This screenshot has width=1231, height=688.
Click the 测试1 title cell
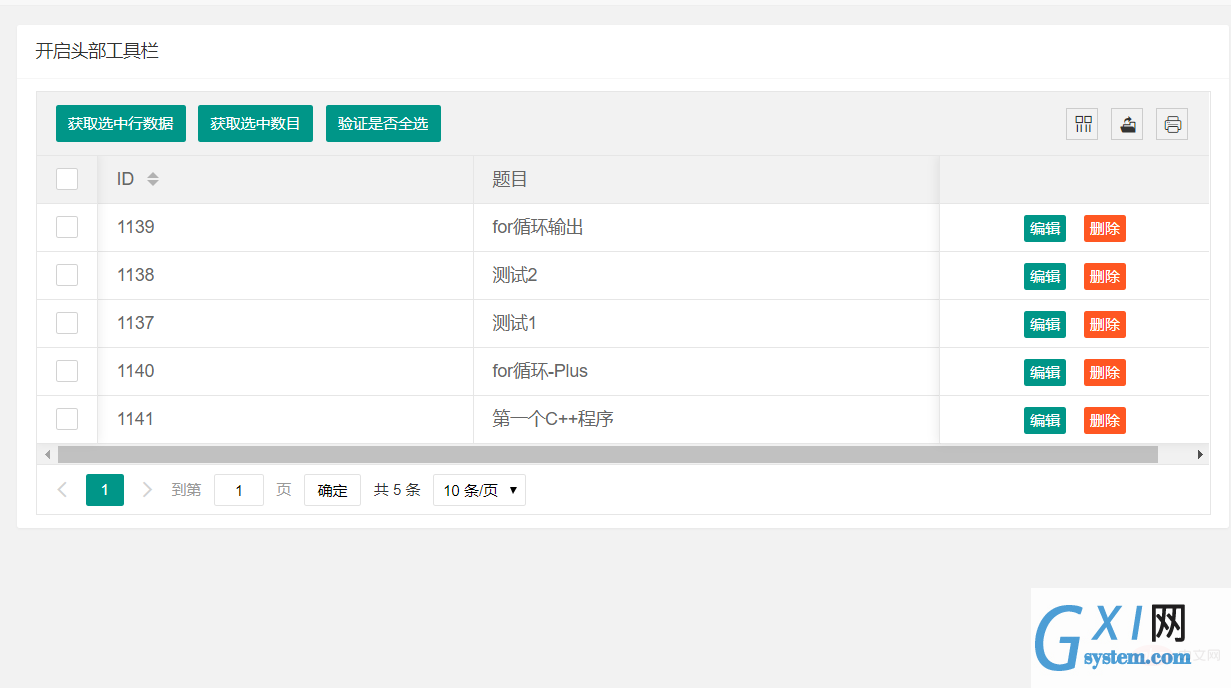tap(706, 323)
